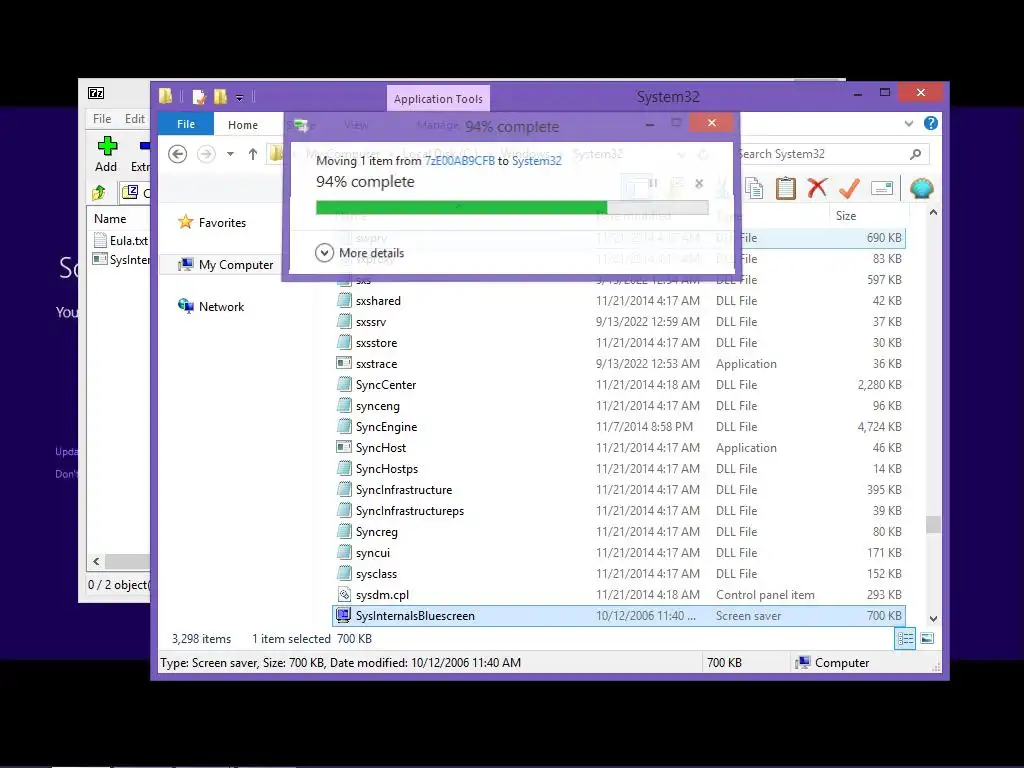This screenshot has height=768, width=1024.
Task: Click the SysInternalsBluescreen file icon
Action: pyautogui.click(x=344, y=615)
